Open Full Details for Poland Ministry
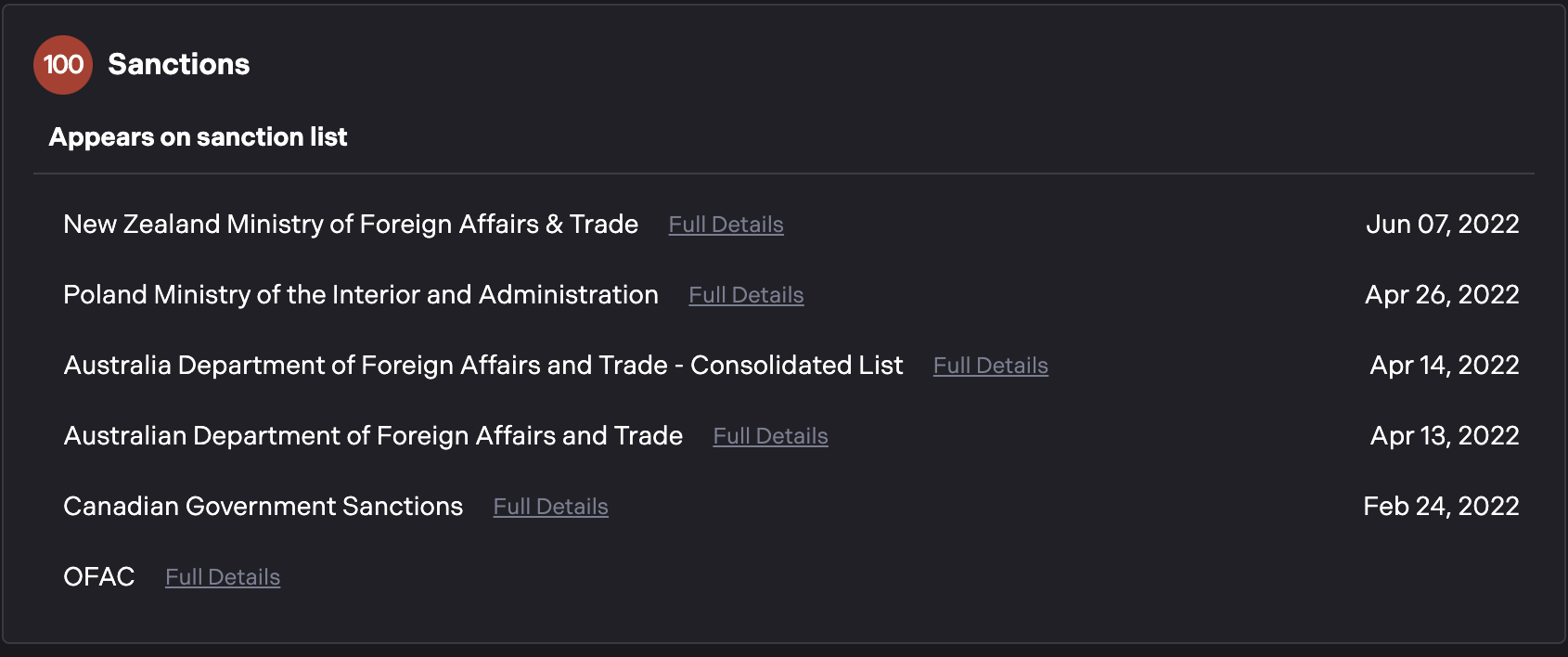 pos(746,295)
